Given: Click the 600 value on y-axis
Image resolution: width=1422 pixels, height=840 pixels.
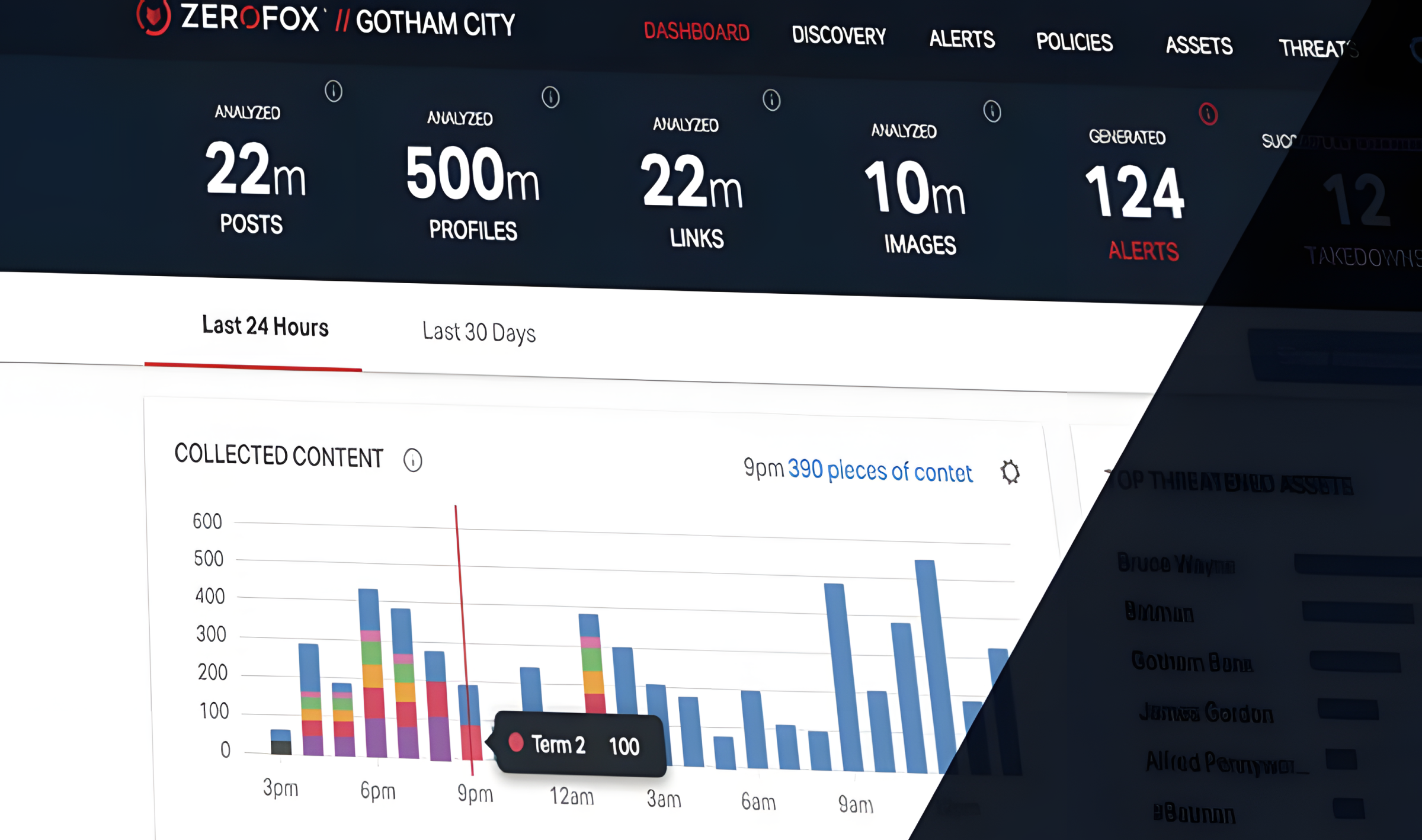Looking at the screenshot, I should tap(207, 521).
